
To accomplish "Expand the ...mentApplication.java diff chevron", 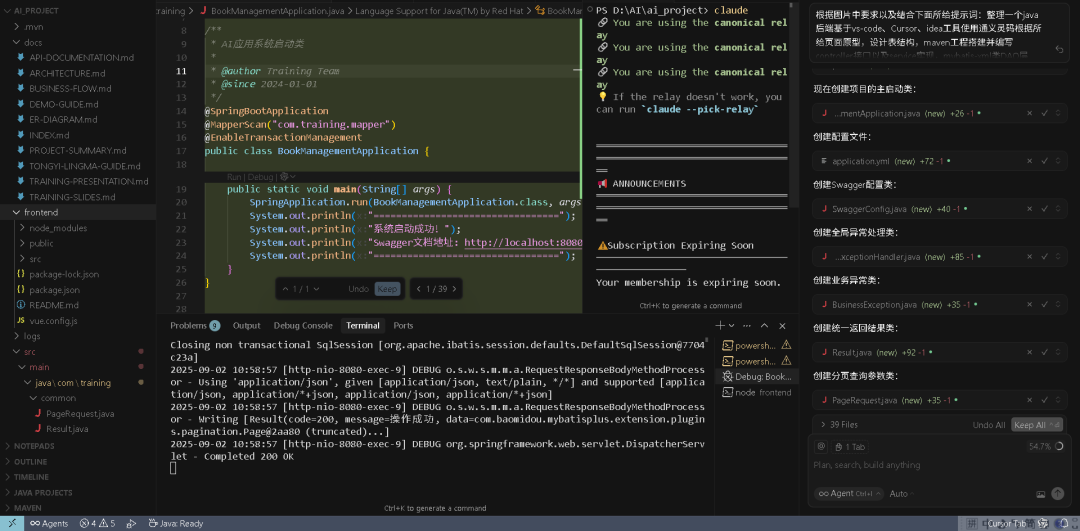I will point(1058,113).
